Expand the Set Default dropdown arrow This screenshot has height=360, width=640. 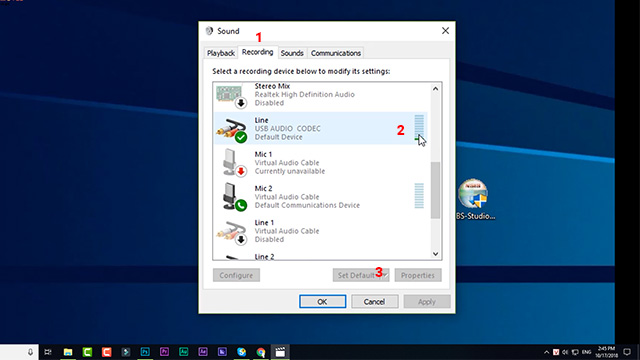click(385, 275)
